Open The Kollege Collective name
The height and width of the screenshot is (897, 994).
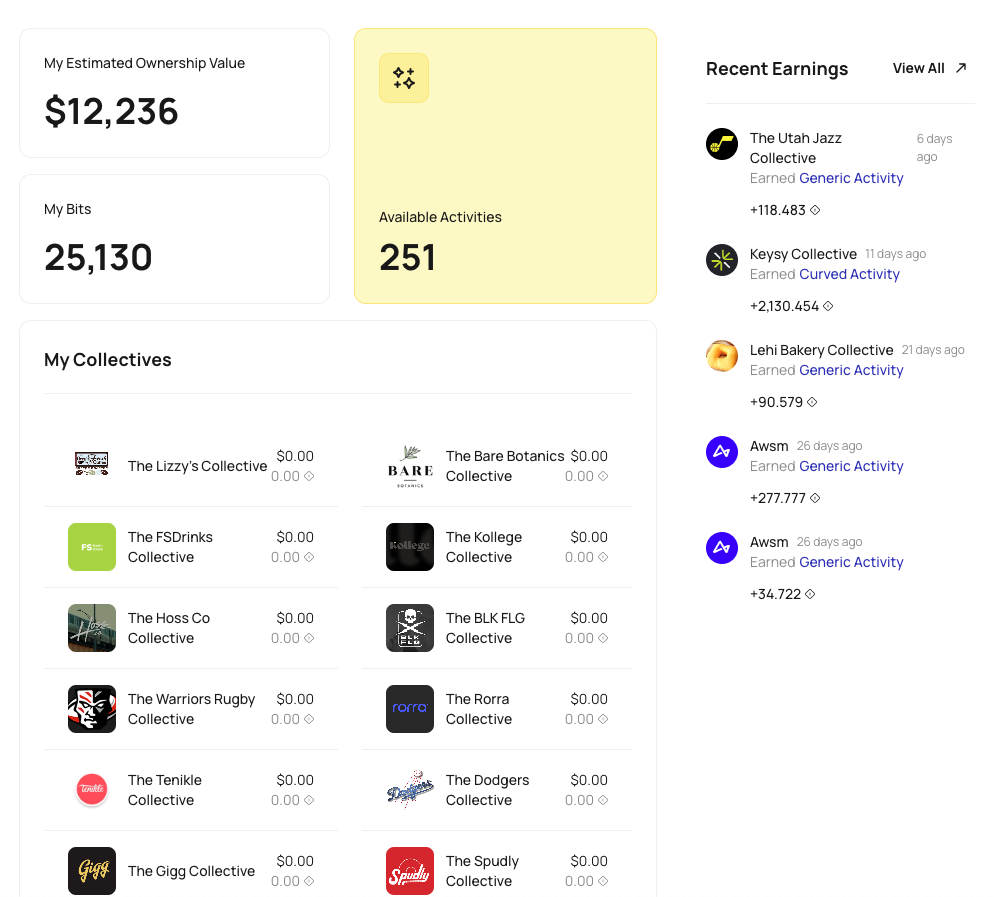tap(484, 547)
